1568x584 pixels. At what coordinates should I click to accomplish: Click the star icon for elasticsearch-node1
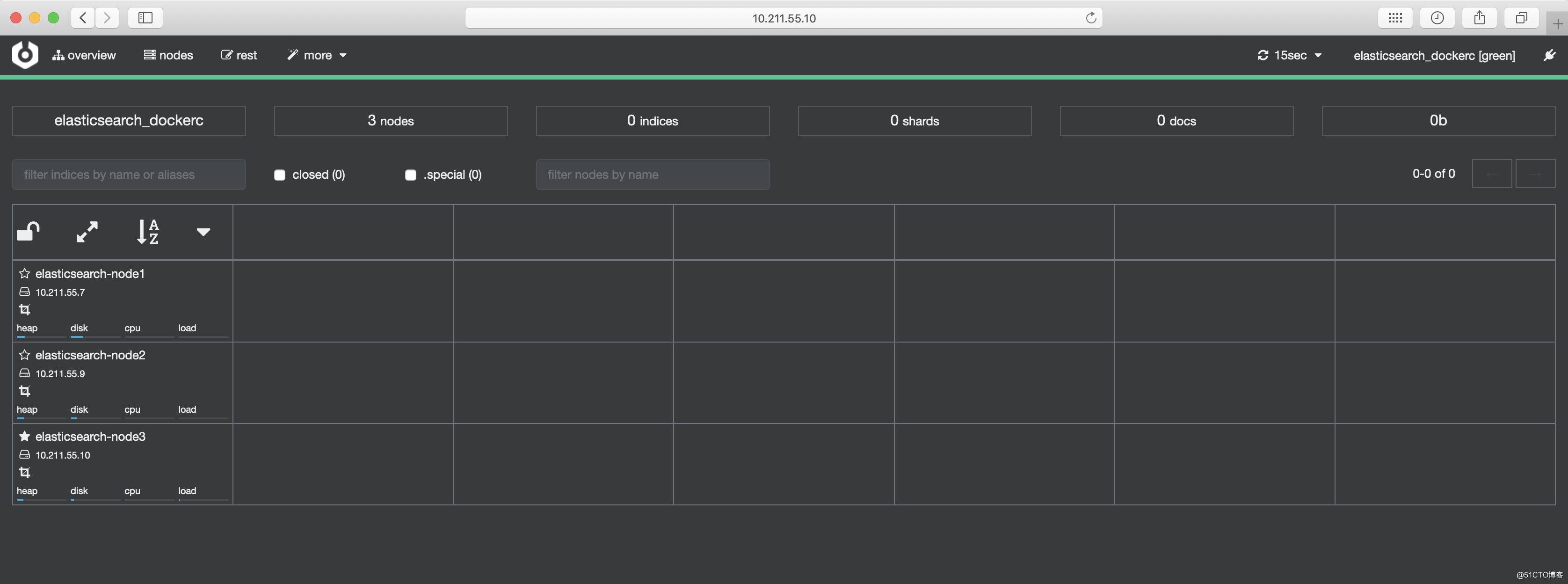pyautogui.click(x=24, y=273)
